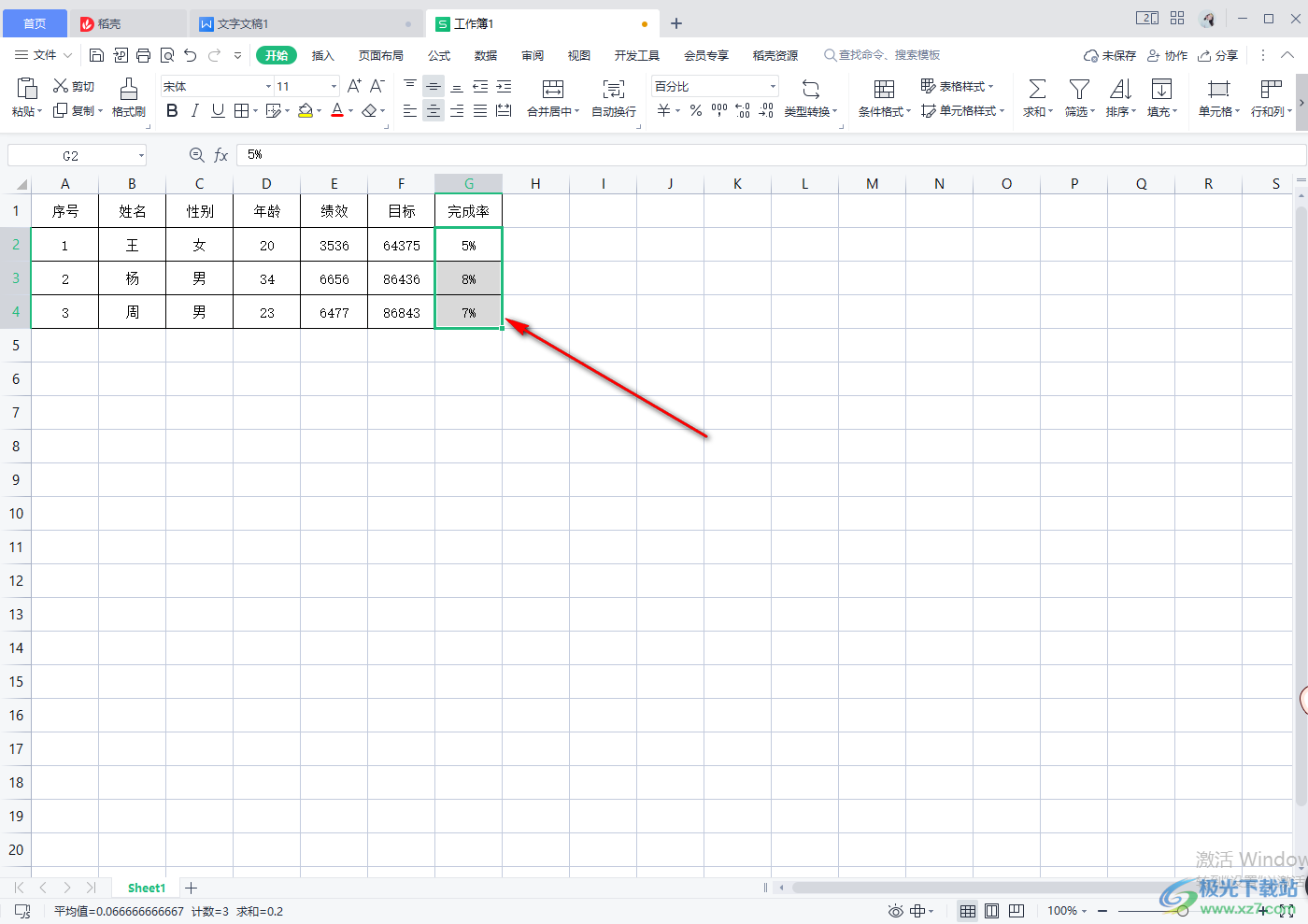Toggle bold formatting

coord(172,111)
